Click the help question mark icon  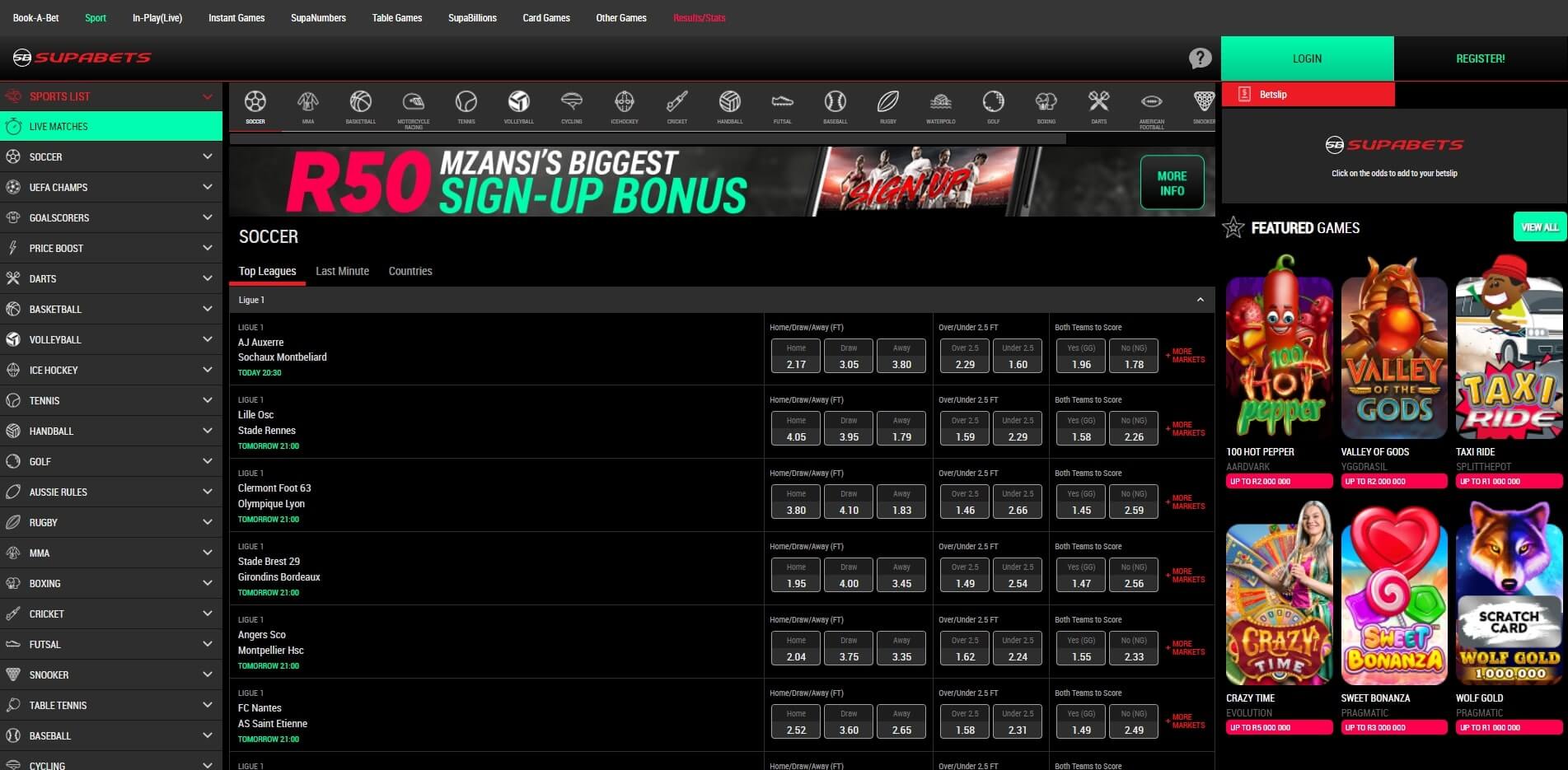1200,58
